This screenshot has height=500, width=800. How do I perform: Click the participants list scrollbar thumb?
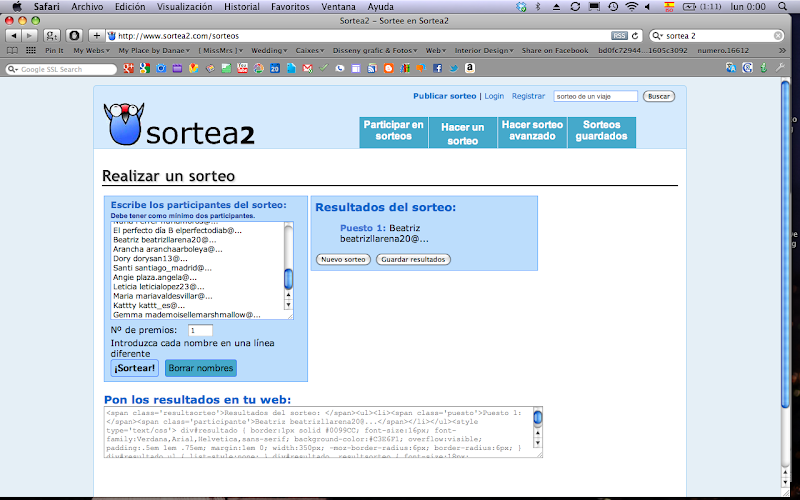pos(288,279)
